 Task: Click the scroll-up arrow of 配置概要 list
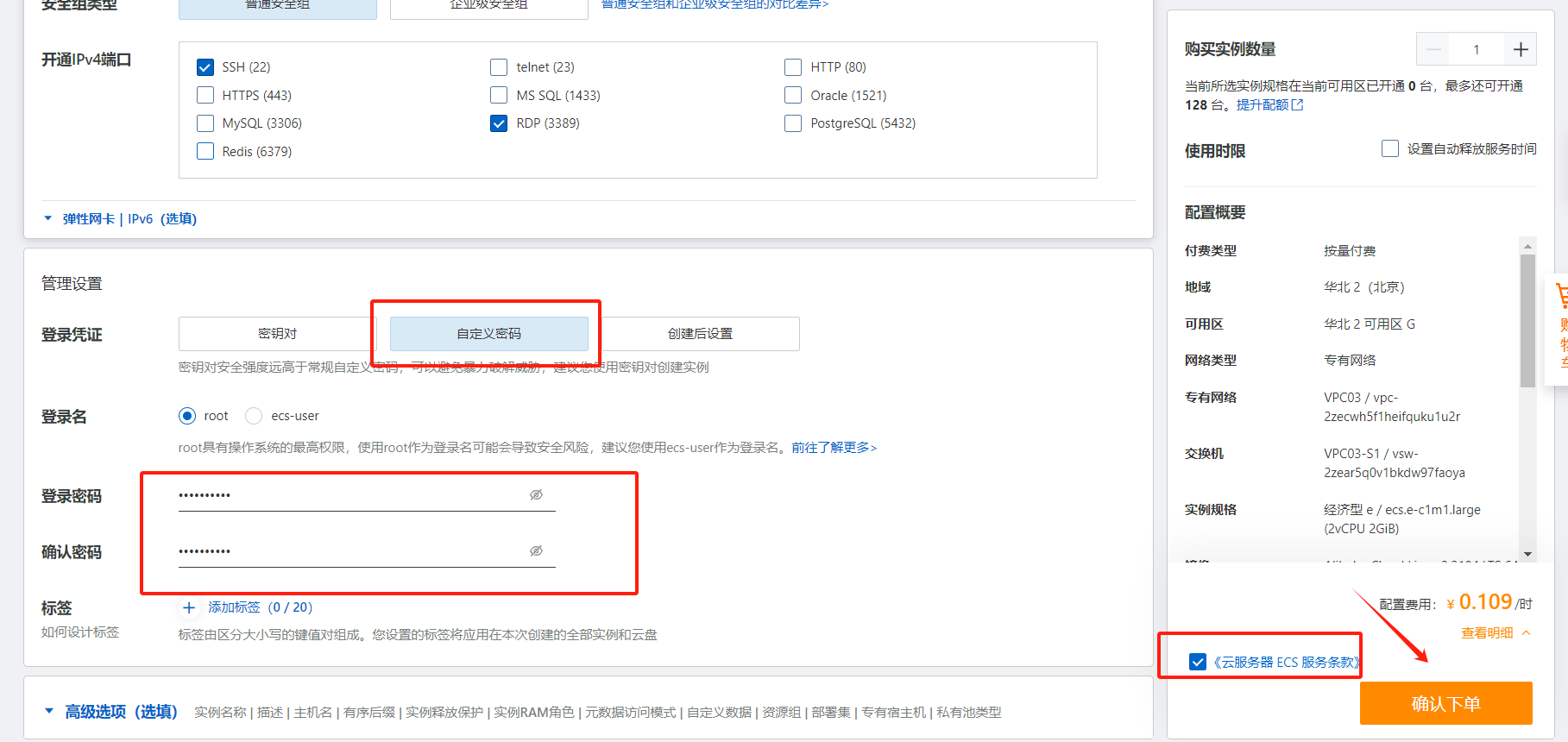tap(1527, 246)
